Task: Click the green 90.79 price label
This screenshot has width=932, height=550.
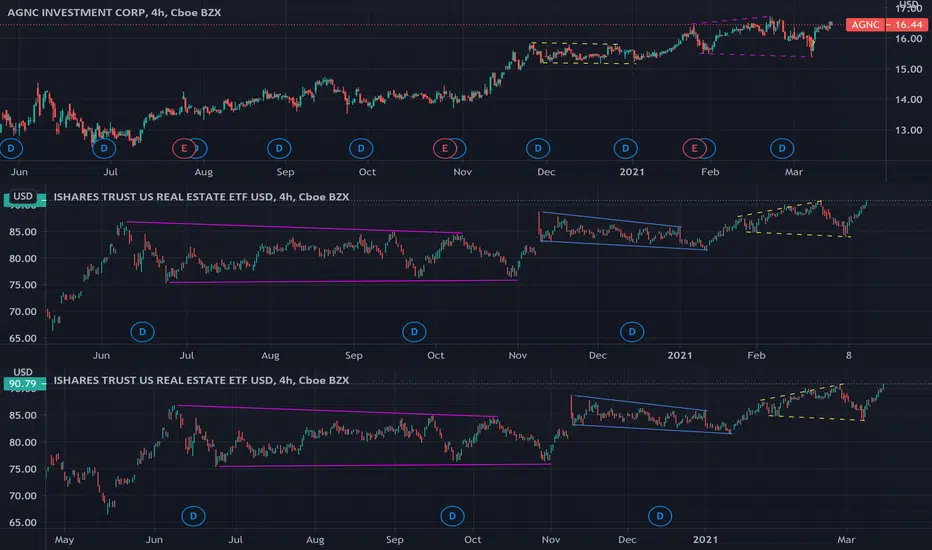Action: point(23,384)
